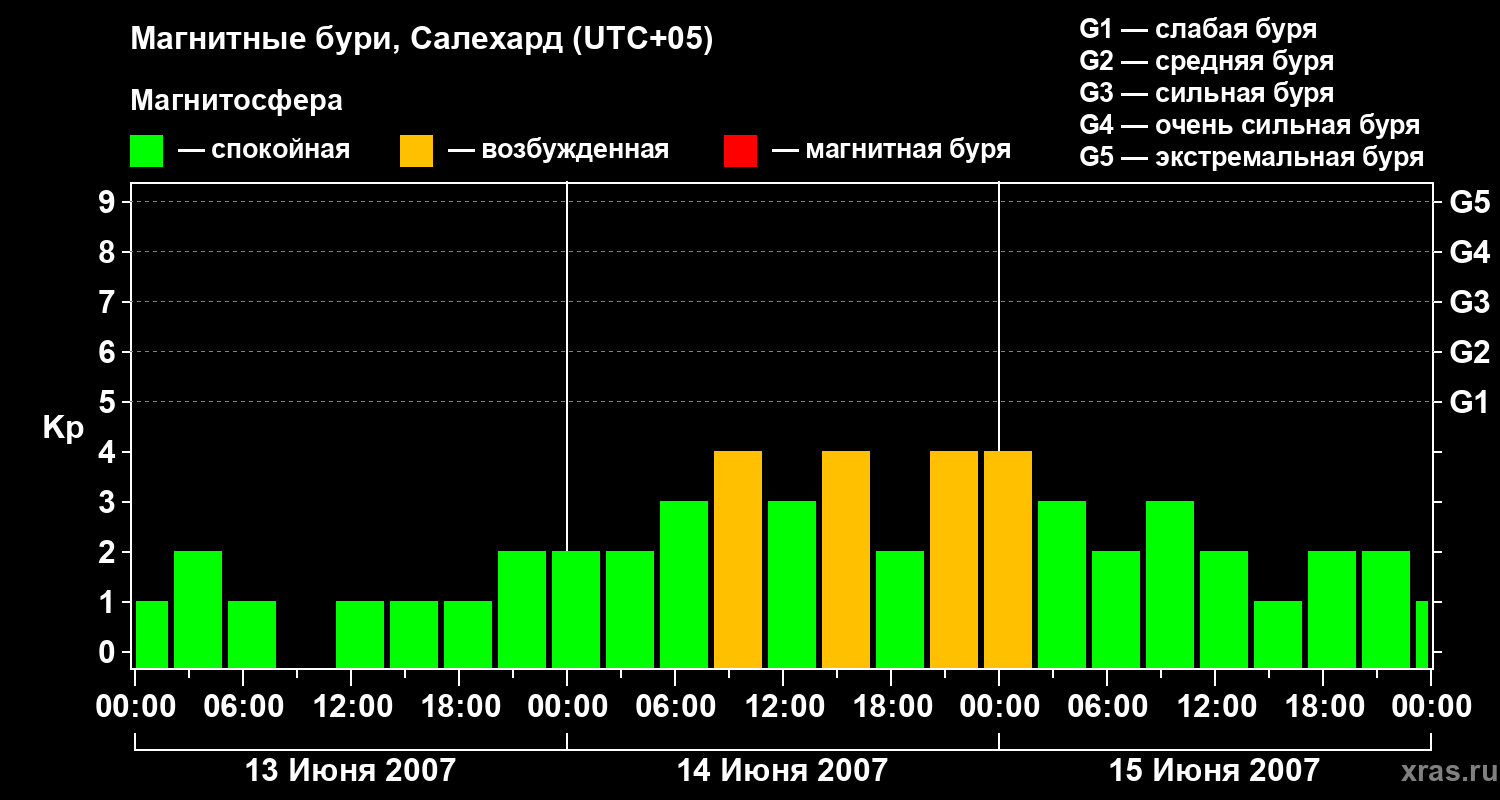Click the '— магнитная буря' legend label
This screenshot has height=800, width=1500.
click(892, 150)
